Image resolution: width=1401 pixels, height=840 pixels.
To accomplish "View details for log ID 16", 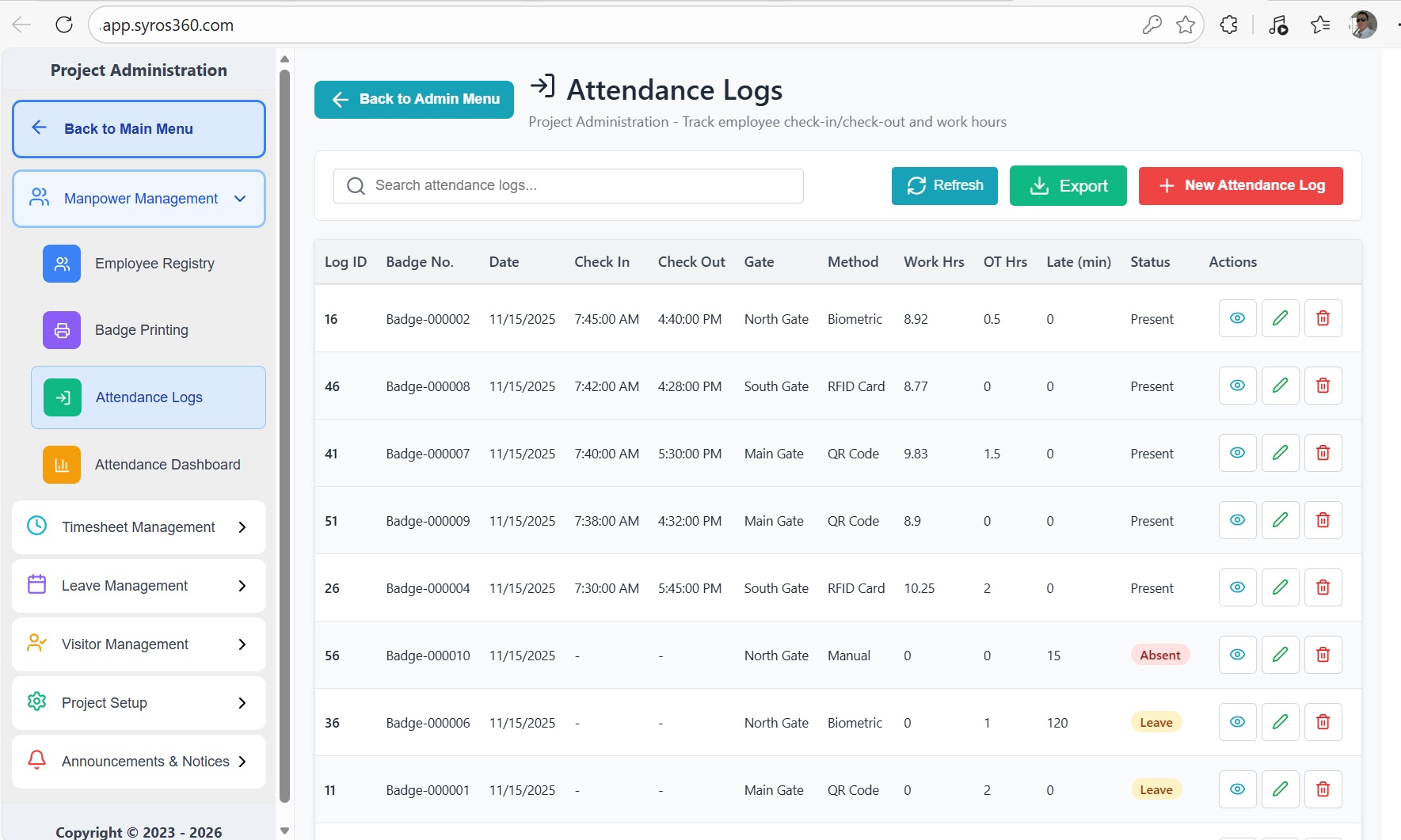I will (x=1237, y=317).
